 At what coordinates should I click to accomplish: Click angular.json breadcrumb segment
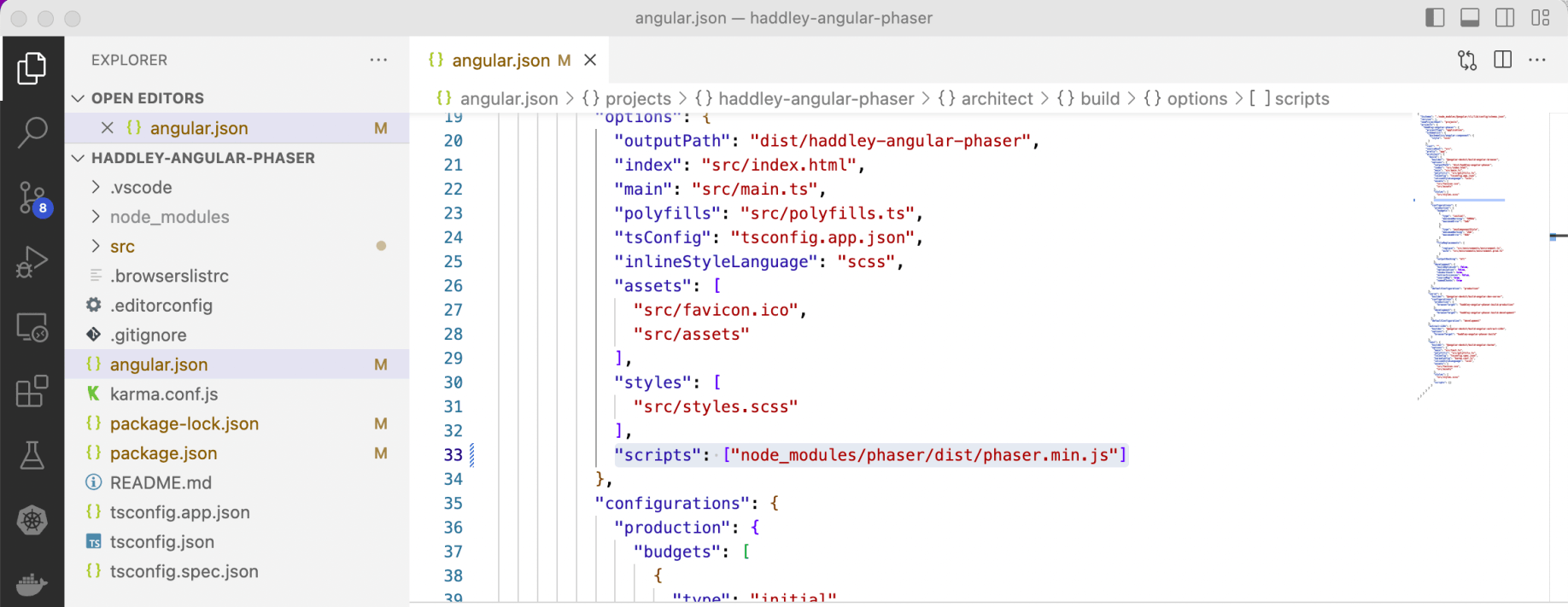(497, 99)
